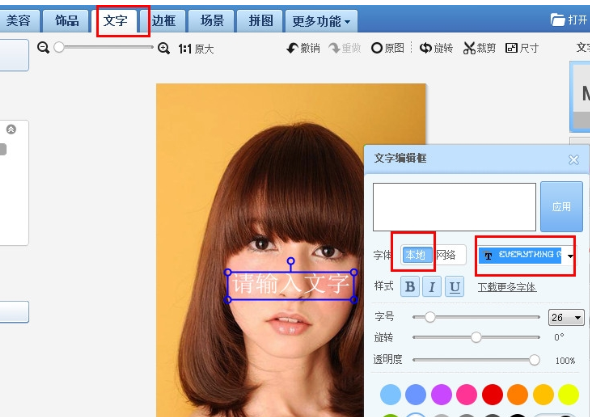Viewport: 590px width, 417px height.
Task: Click the 下载更多字体 link
Action: pyautogui.click(x=507, y=287)
